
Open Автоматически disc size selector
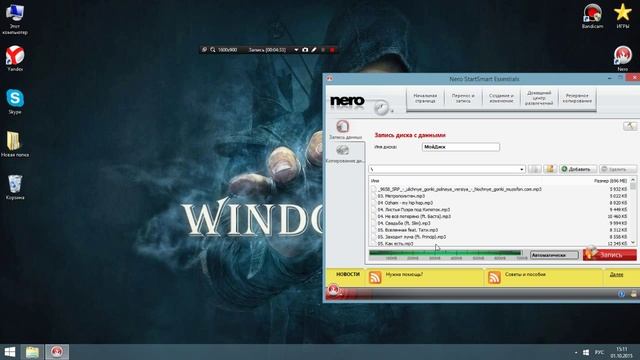554,255
